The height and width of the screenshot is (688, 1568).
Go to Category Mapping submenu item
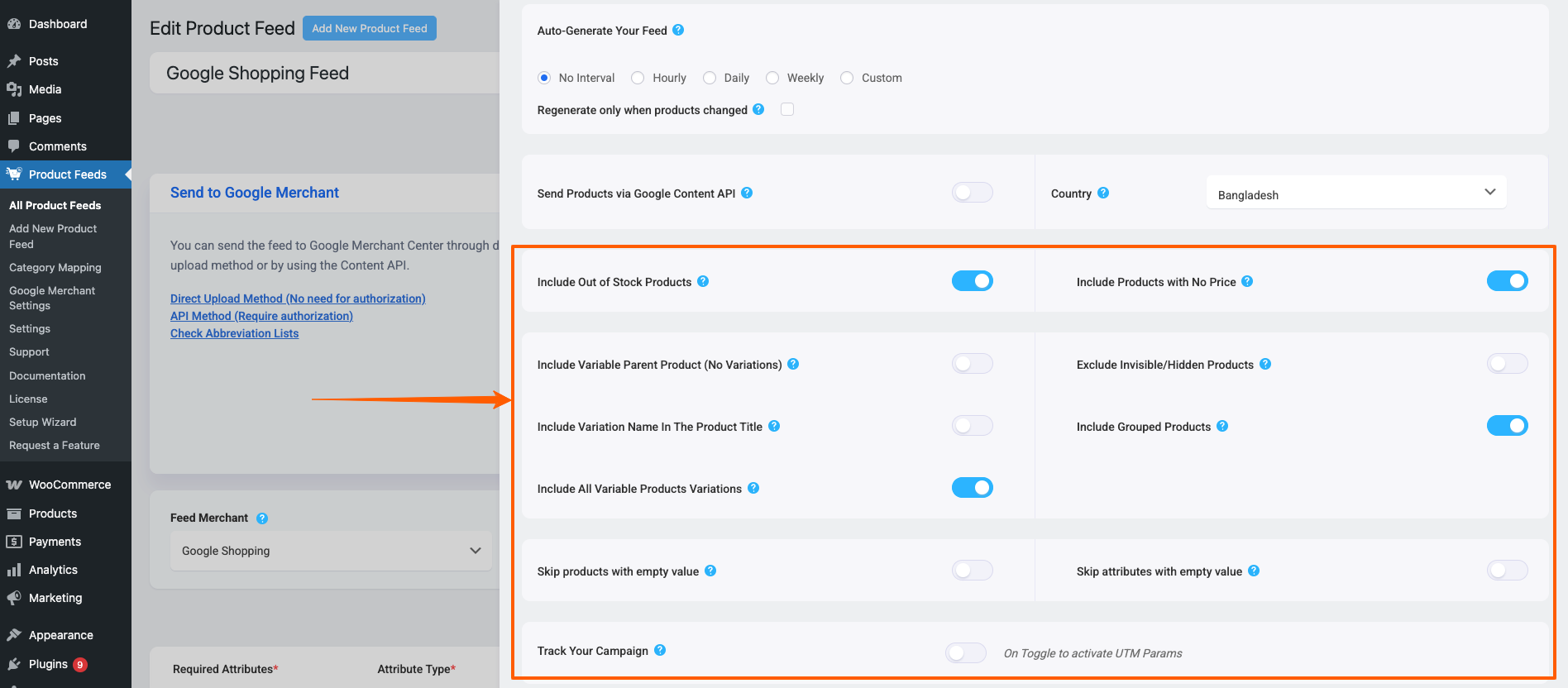pos(55,268)
